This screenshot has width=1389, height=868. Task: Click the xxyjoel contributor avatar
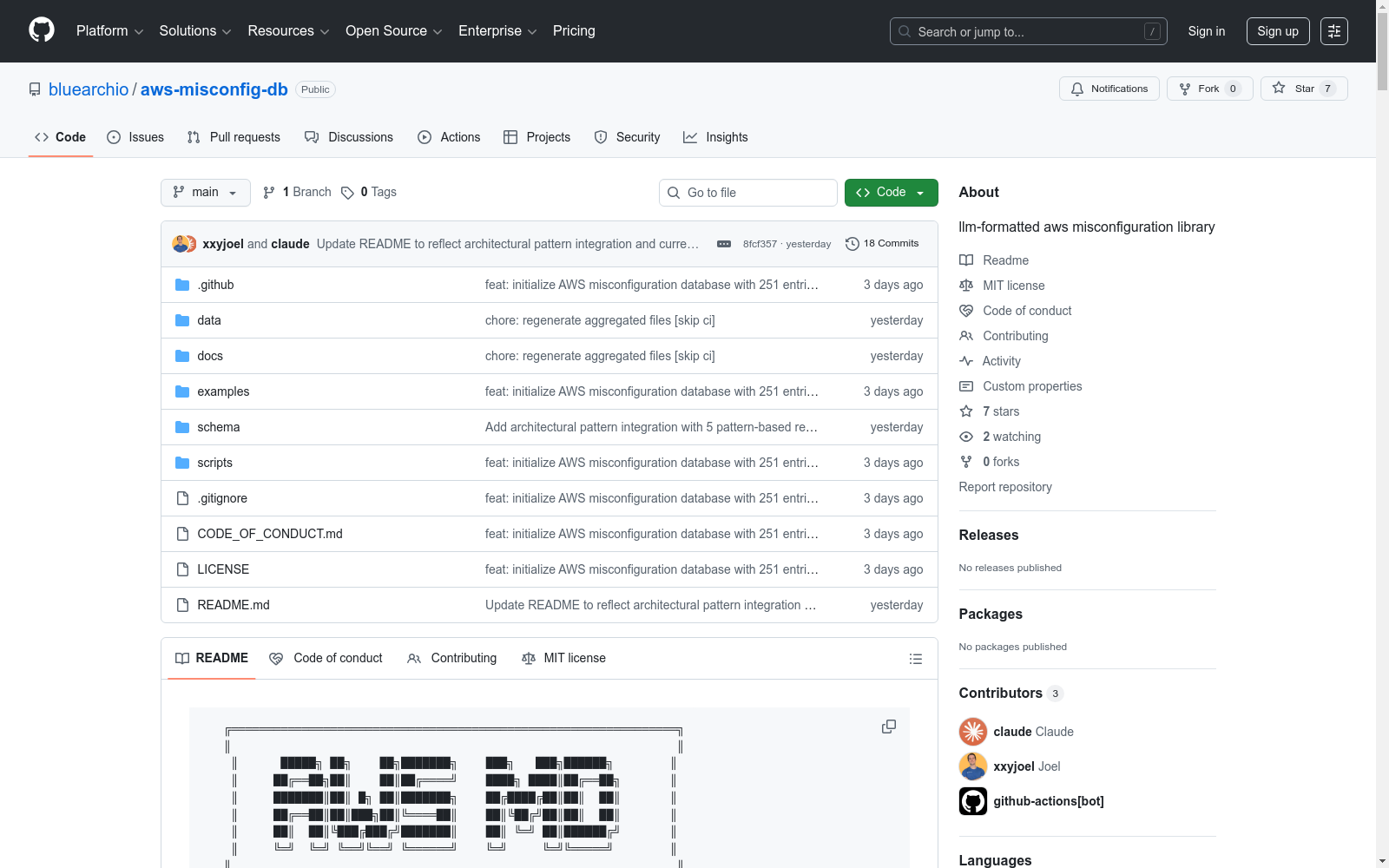click(973, 766)
